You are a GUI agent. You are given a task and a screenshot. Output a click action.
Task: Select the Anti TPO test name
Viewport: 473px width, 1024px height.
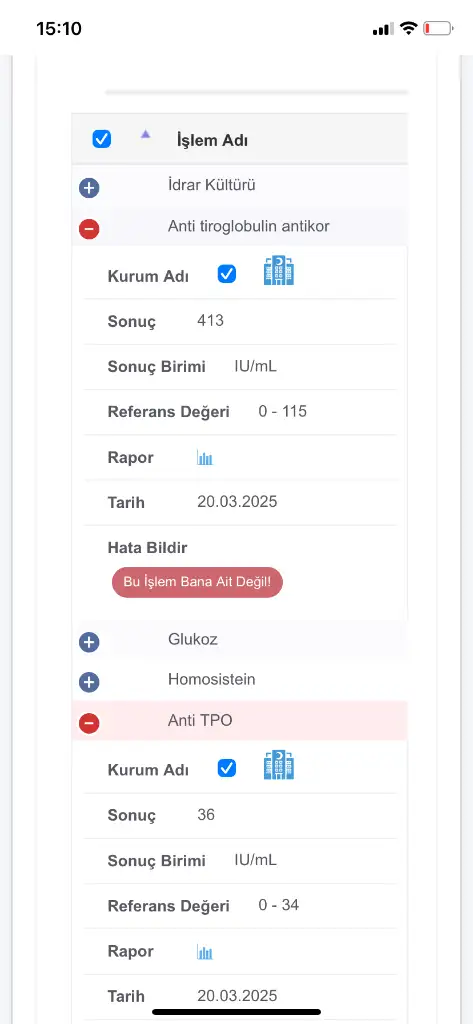coord(200,720)
